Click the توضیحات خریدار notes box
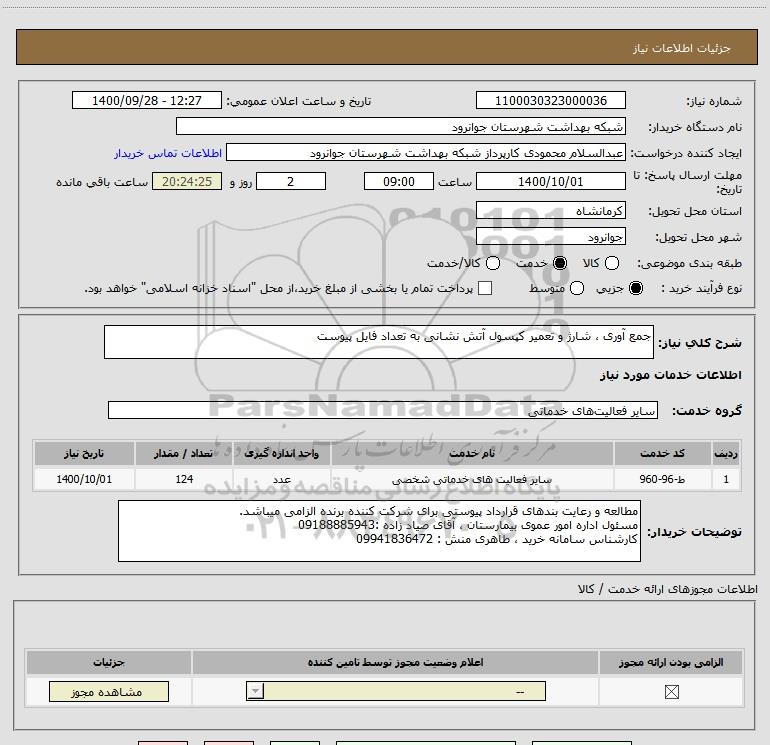This screenshot has height=745, width=770. (x=379, y=531)
